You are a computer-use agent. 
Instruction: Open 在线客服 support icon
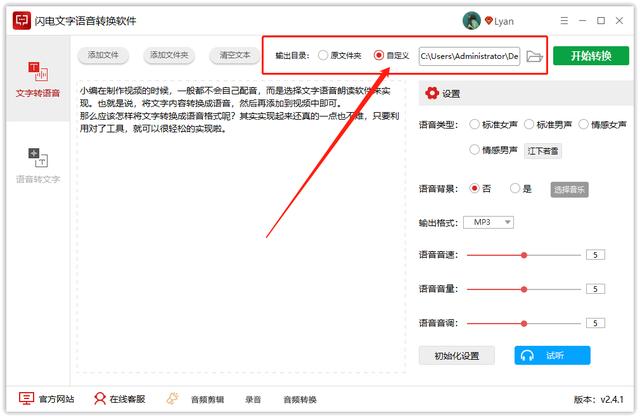118,398
